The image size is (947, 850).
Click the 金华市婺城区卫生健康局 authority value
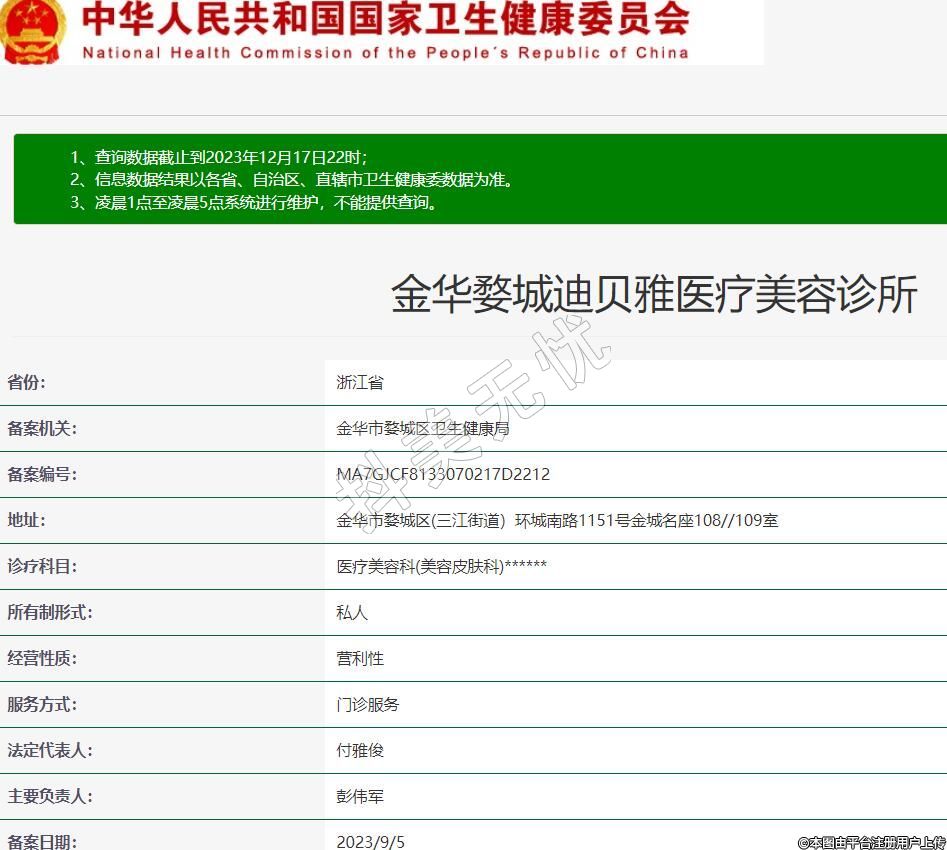(423, 428)
